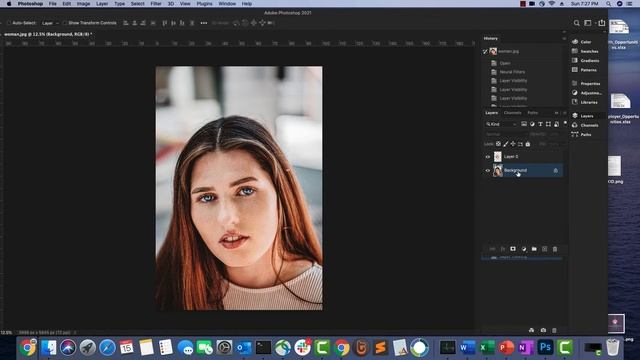Toggle Lock image pixels brush icon
Image resolution: width=640 pixels, height=360 pixels.
pos(506,144)
